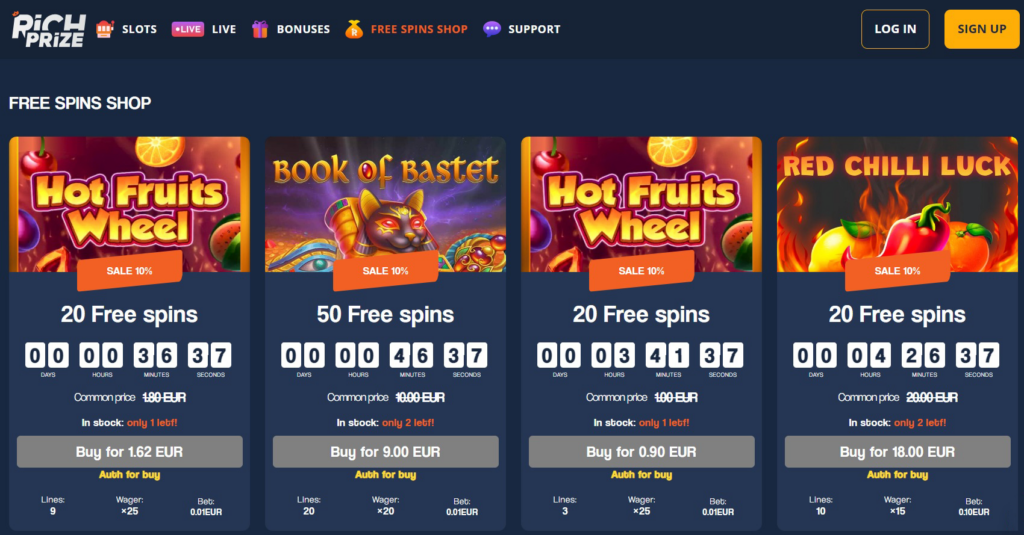1024x535 pixels.
Task: Open the Book of Bastet game thumbnail
Action: point(385,204)
